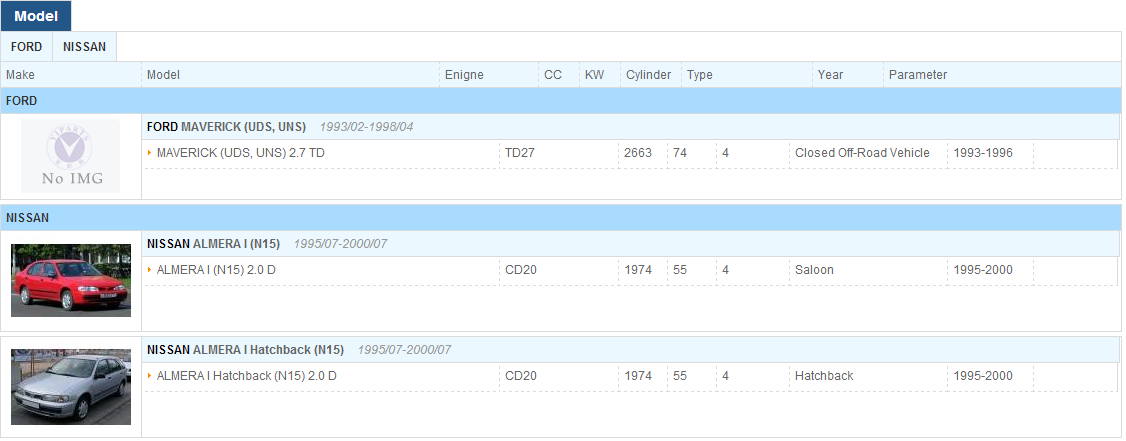Click the NISSAN group header bar
The width and height of the screenshot is (1126, 441).
pos(561,218)
